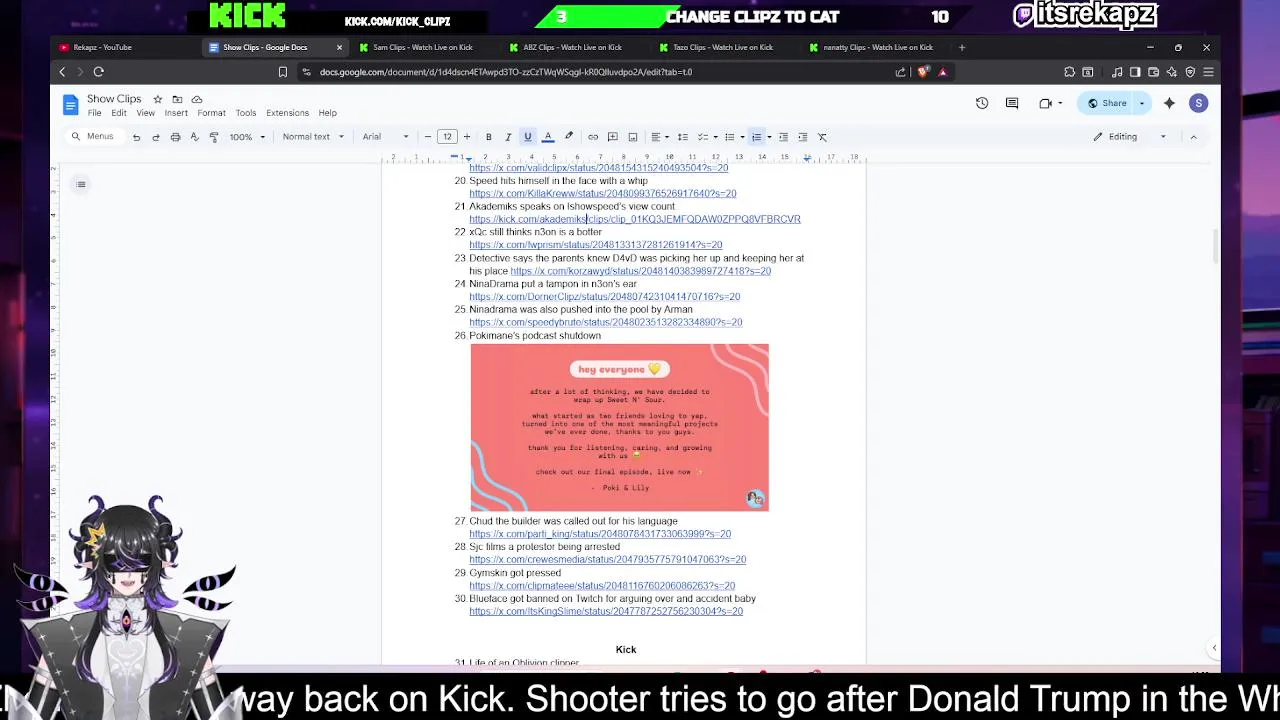Toggle the bulleted list
1280x720 pixels.
click(x=730, y=137)
